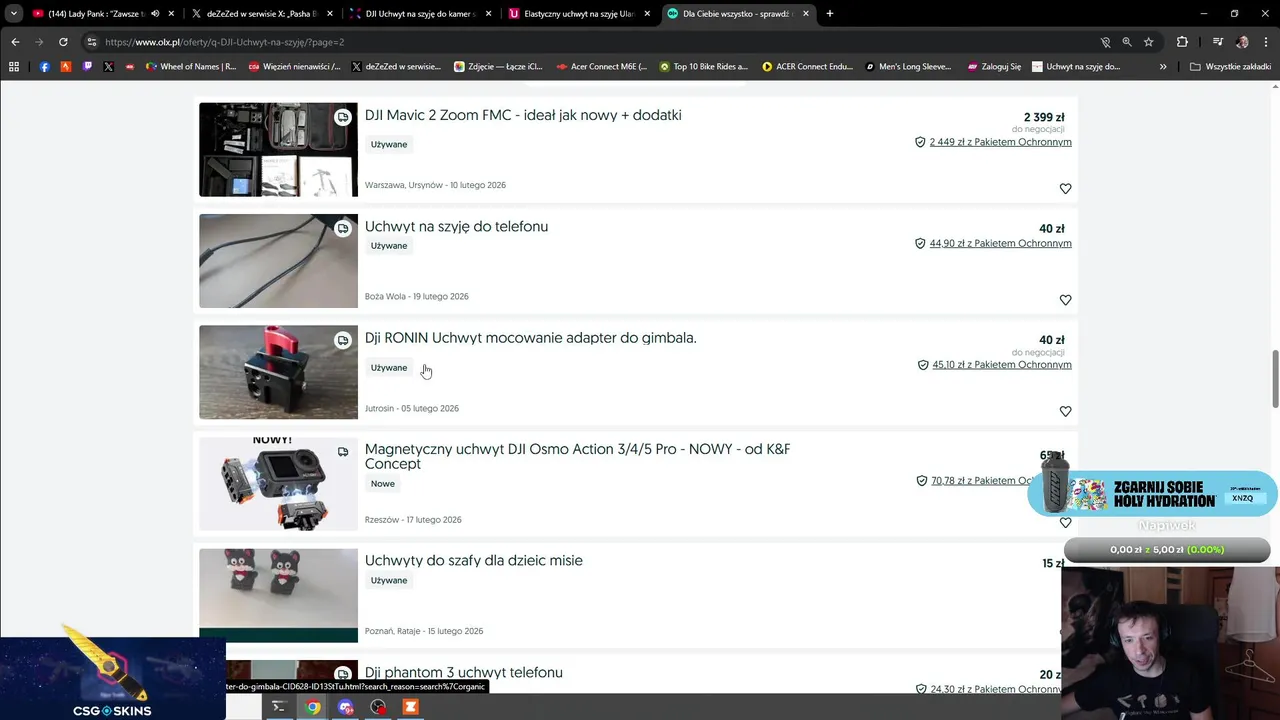Open Google Chrome in taskbar
1280x720 pixels.
[x=313, y=707]
